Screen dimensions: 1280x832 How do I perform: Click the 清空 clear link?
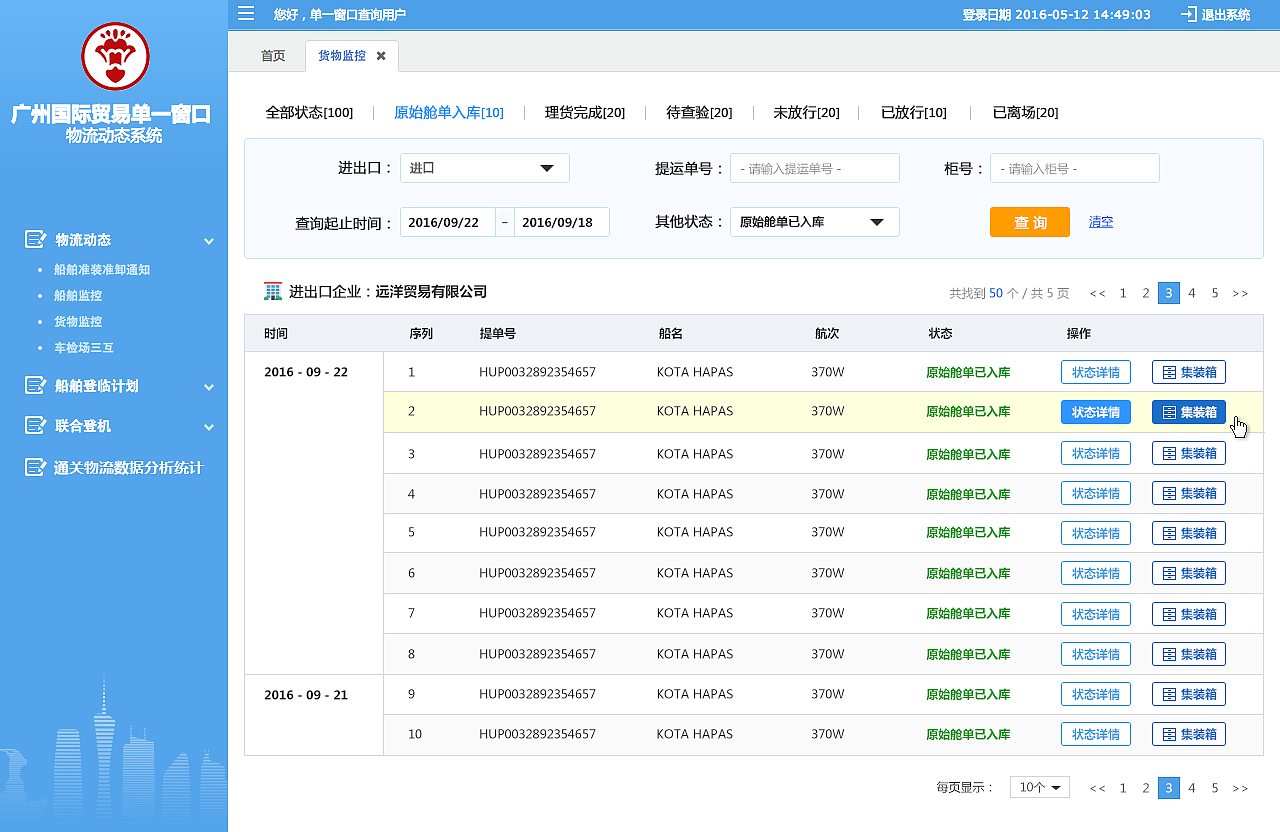(1101, 221)
